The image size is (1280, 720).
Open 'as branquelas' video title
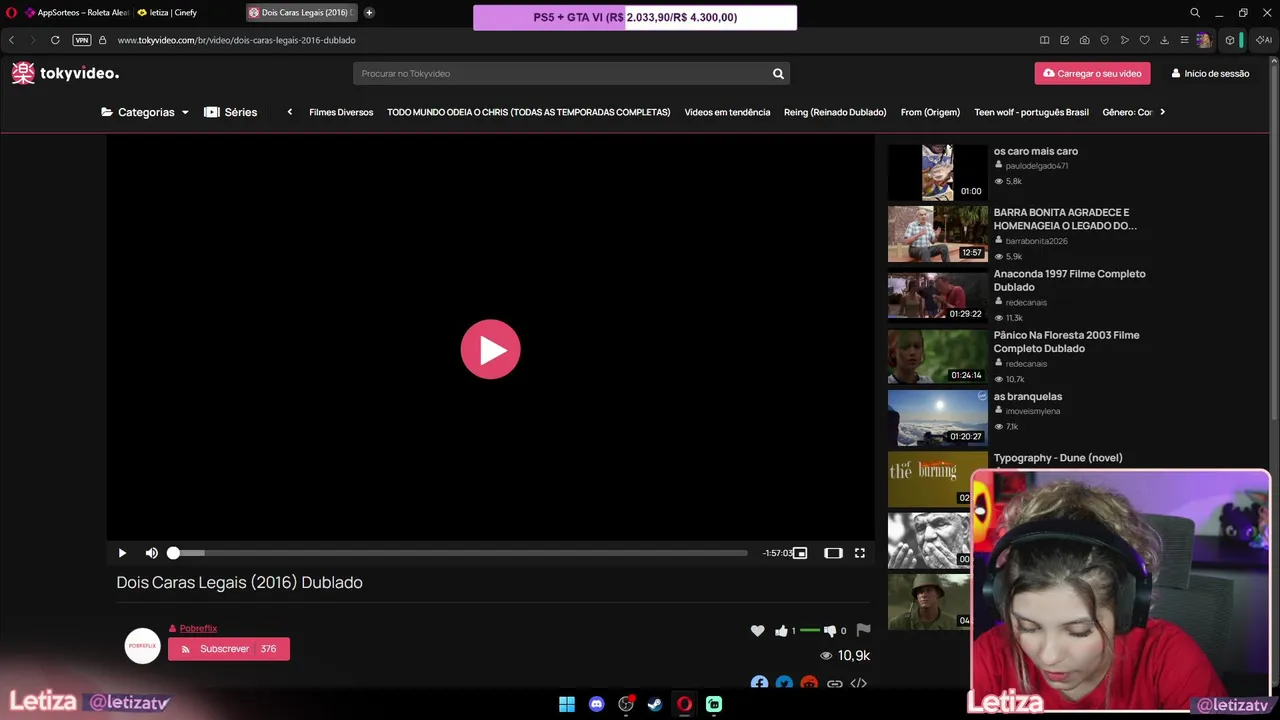point(1028,397)
